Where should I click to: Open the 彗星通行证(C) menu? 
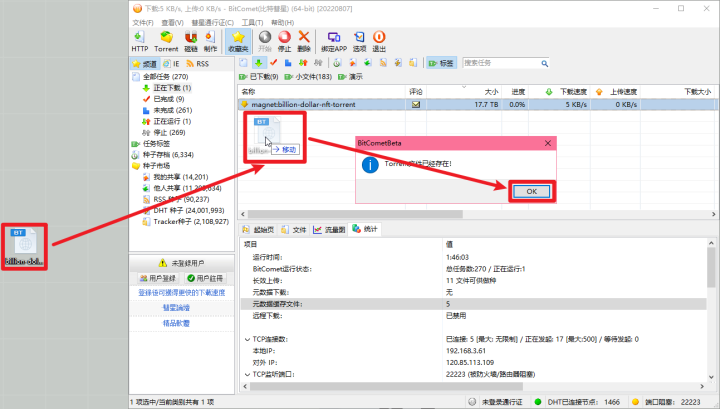tap(213, 22)
